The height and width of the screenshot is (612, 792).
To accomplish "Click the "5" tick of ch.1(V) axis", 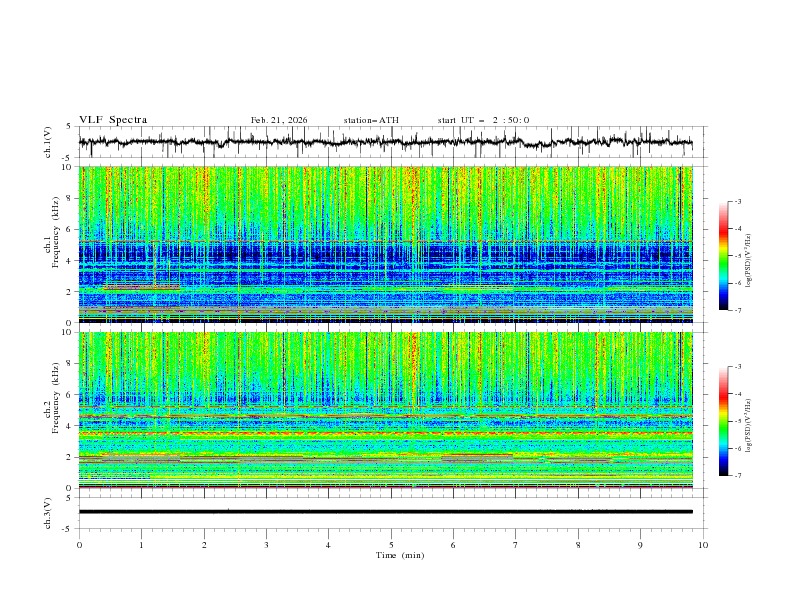I will [x=71, y=126].
